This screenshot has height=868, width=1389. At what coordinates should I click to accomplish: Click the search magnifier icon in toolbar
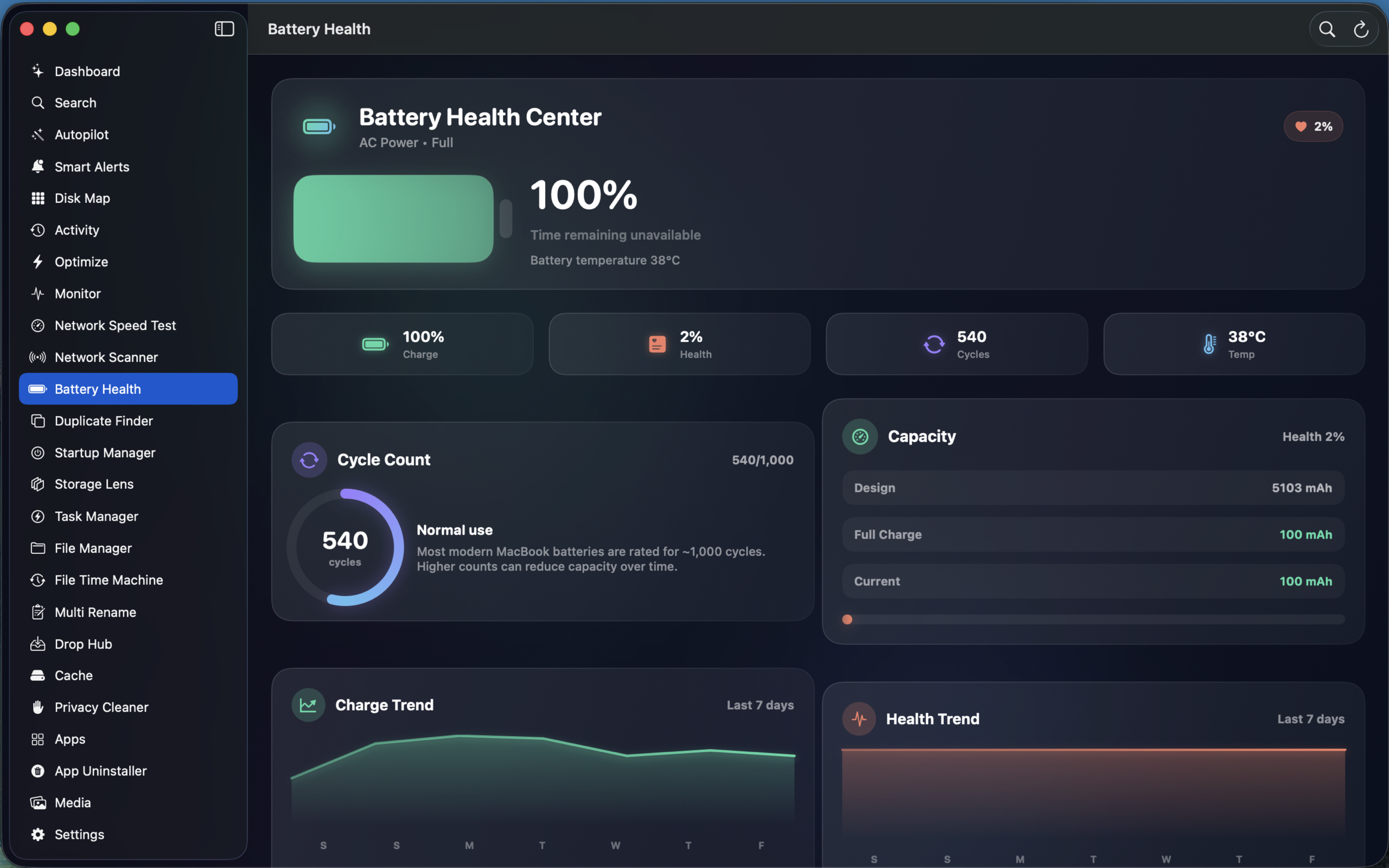click(x=1327, y=29)
